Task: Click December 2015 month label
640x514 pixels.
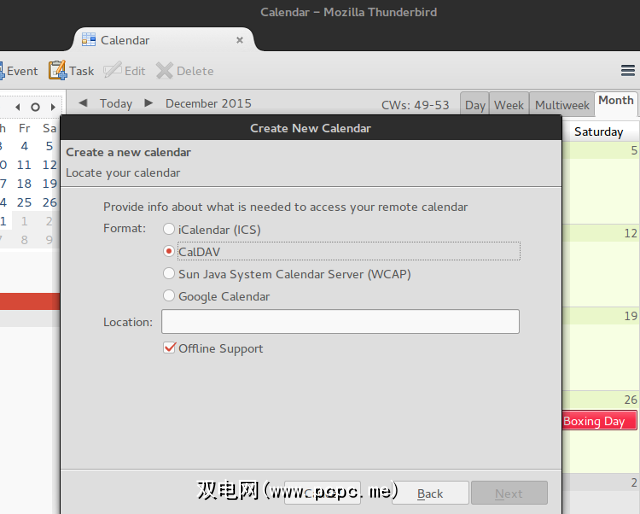Action: pyautogui.click(x=208, y=104)
